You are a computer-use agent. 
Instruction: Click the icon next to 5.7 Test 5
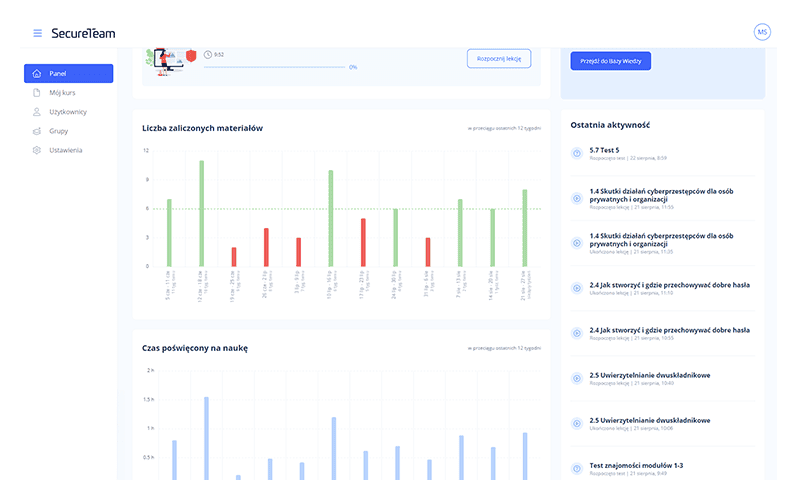pos(577,153)
